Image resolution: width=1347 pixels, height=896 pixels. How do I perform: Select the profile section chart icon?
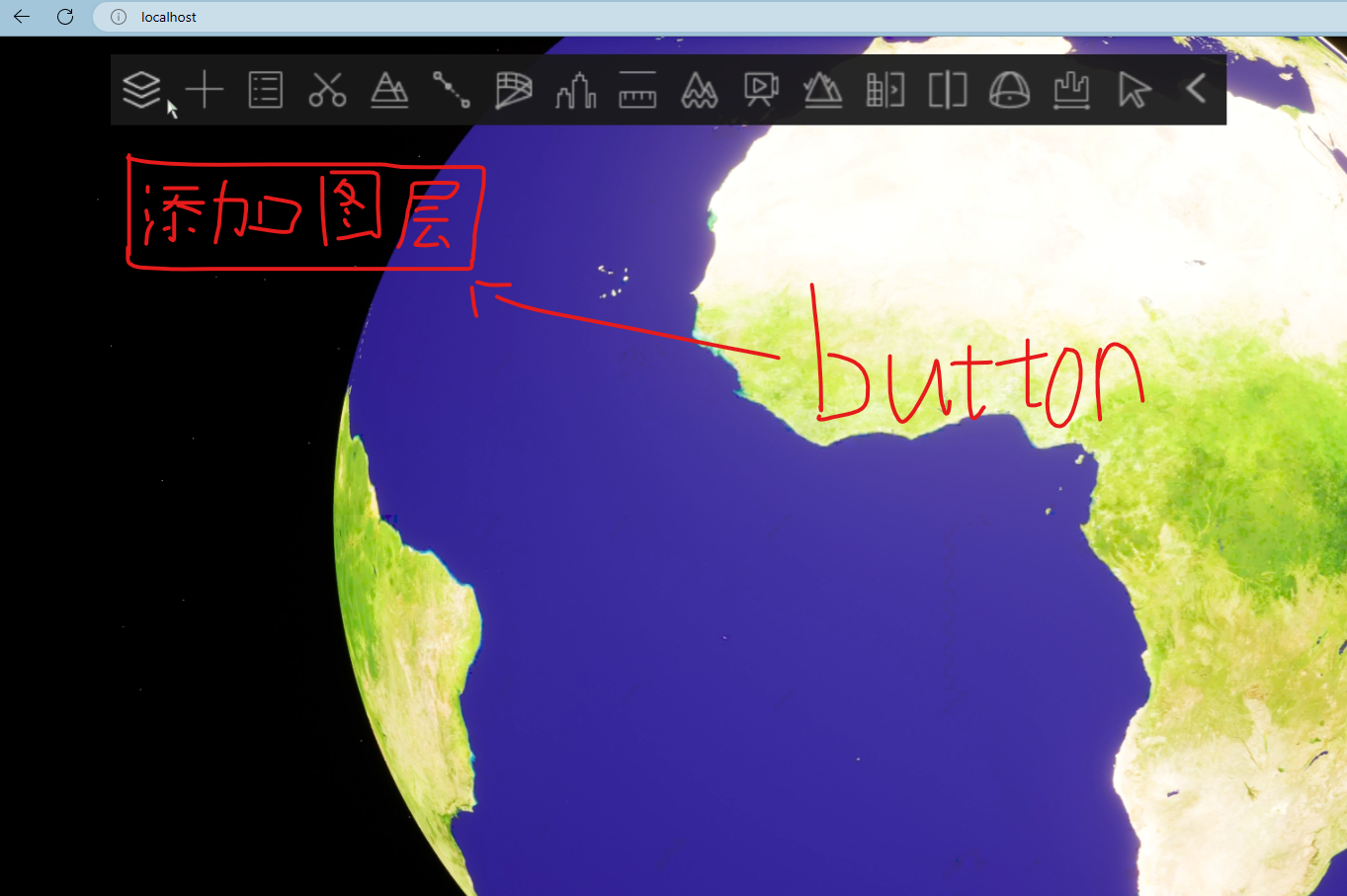[1071, 90]
